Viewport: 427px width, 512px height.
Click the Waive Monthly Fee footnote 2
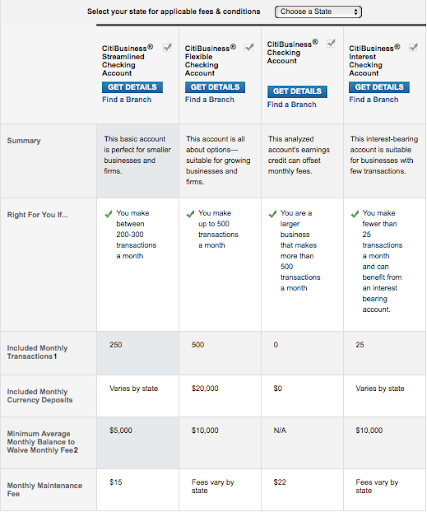pos(76,450)
